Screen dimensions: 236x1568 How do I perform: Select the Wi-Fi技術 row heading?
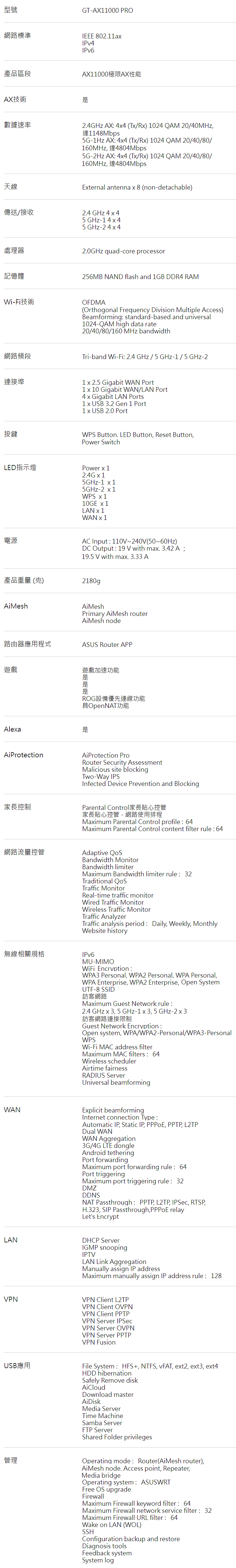point(19,301)
